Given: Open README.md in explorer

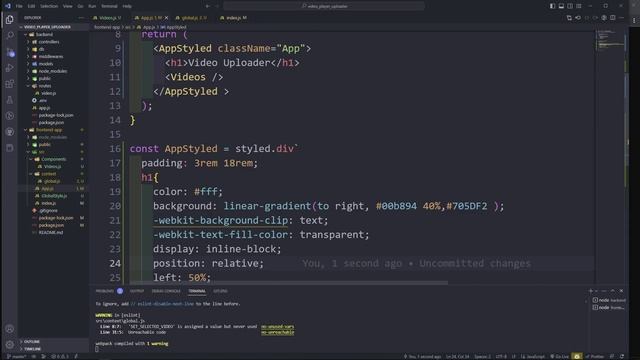Looking at the screenshot, I should [53, 233].
